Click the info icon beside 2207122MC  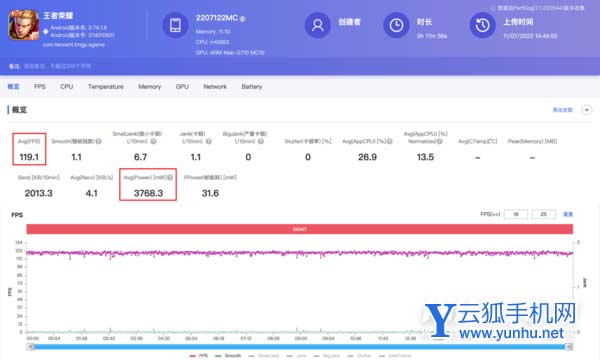[x=243, y=18]
